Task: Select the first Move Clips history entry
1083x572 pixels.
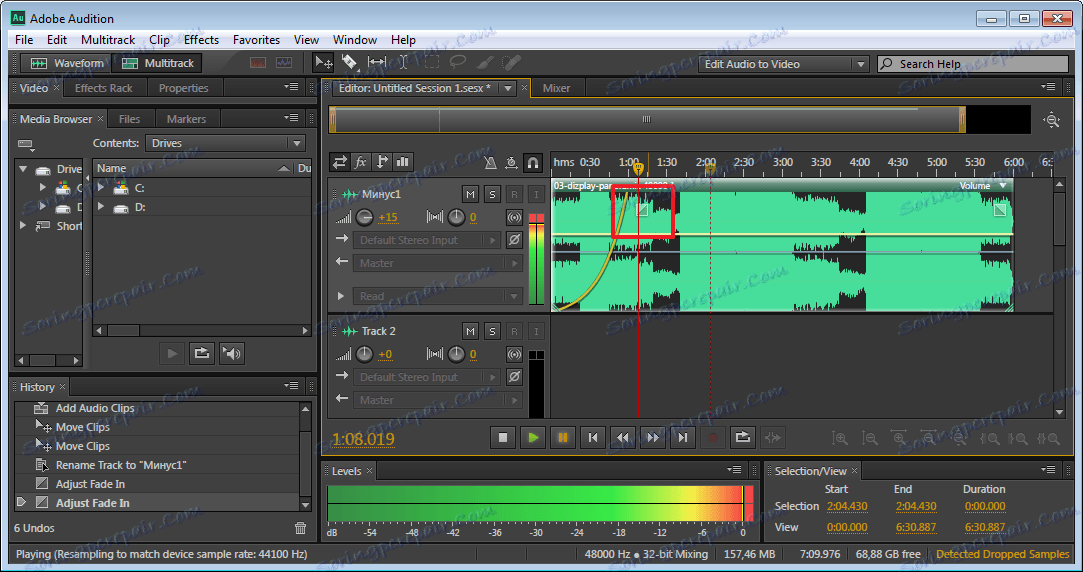Action: point(82,427)
